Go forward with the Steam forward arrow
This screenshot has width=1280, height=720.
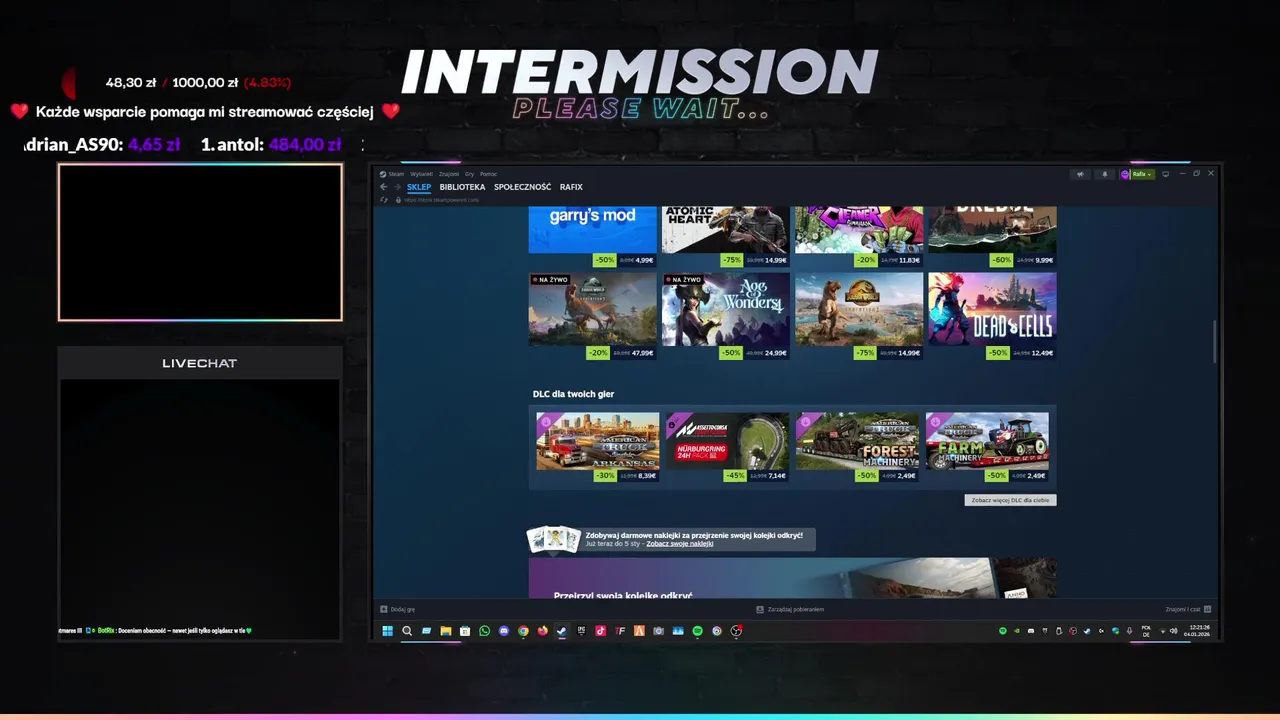pyautogui.click(x=396, y=187)
